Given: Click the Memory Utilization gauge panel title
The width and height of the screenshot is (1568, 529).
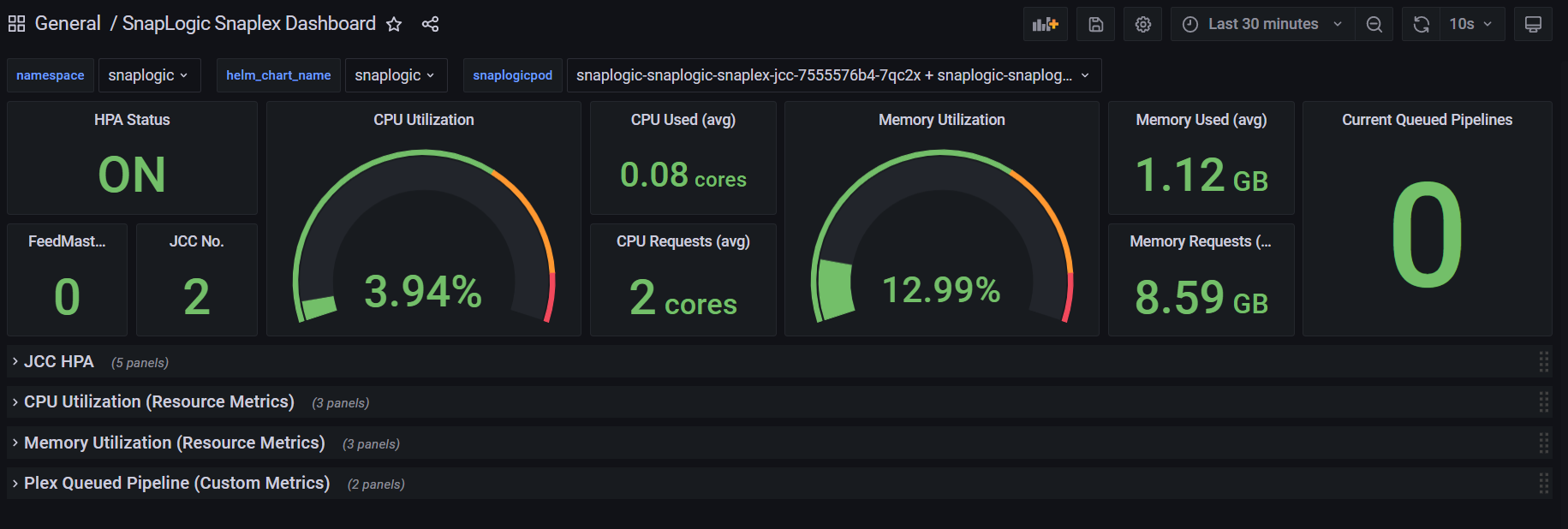Looking at the screenshot, I should 942,120.
